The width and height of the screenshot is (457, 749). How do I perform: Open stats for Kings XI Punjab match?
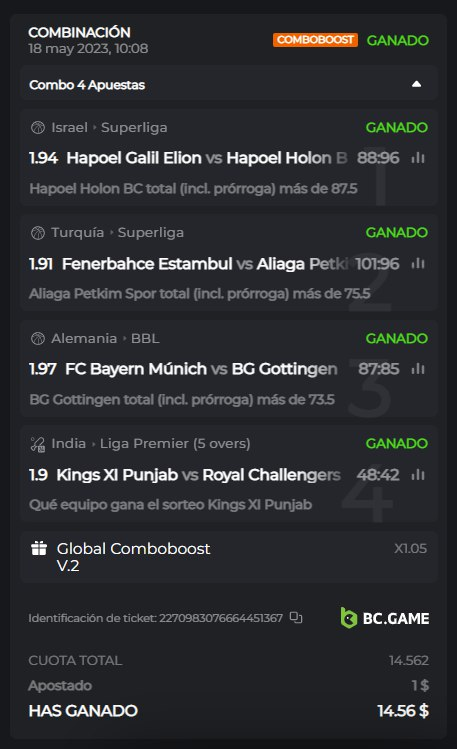point(418,475)
